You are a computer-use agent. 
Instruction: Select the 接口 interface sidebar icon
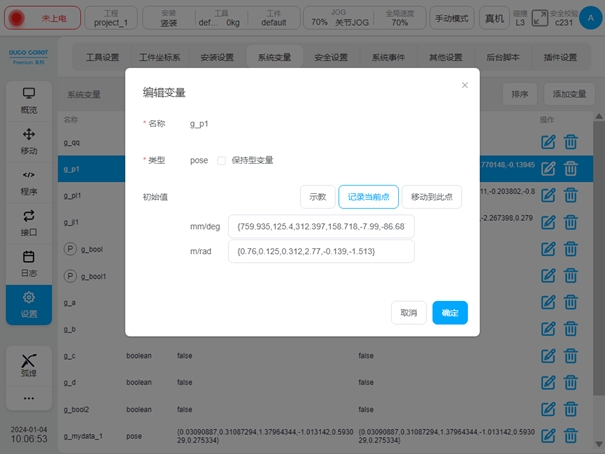(29, 222)
